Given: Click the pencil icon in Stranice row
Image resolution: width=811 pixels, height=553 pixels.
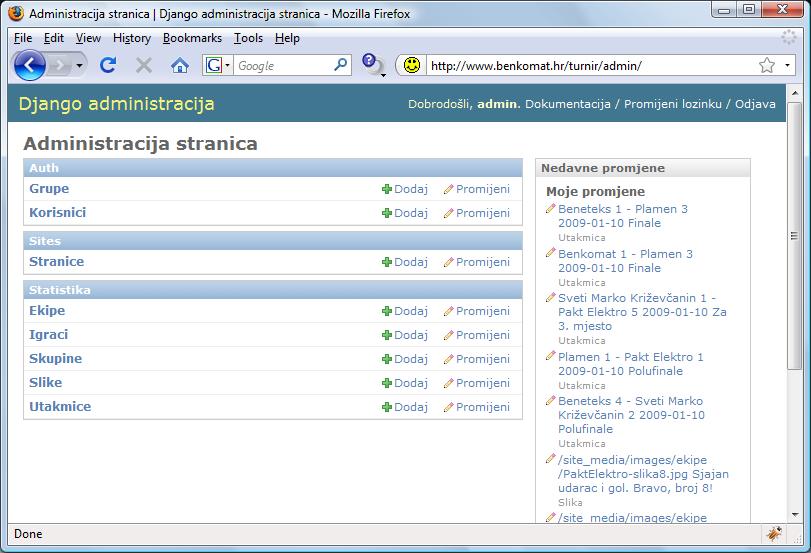Looking at the screenshot, I should [x=448, y=262].
